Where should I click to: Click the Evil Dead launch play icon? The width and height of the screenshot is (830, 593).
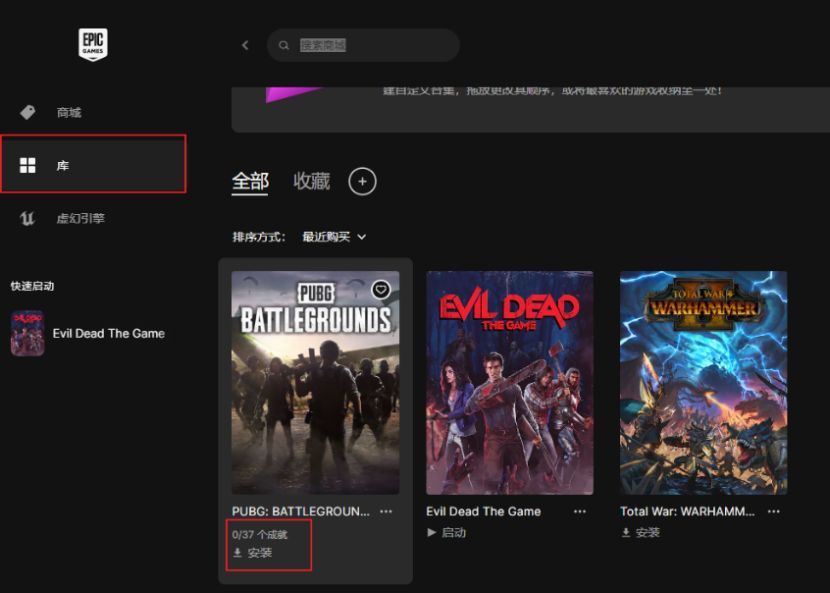pyautogui.click(x=431, y=532)
